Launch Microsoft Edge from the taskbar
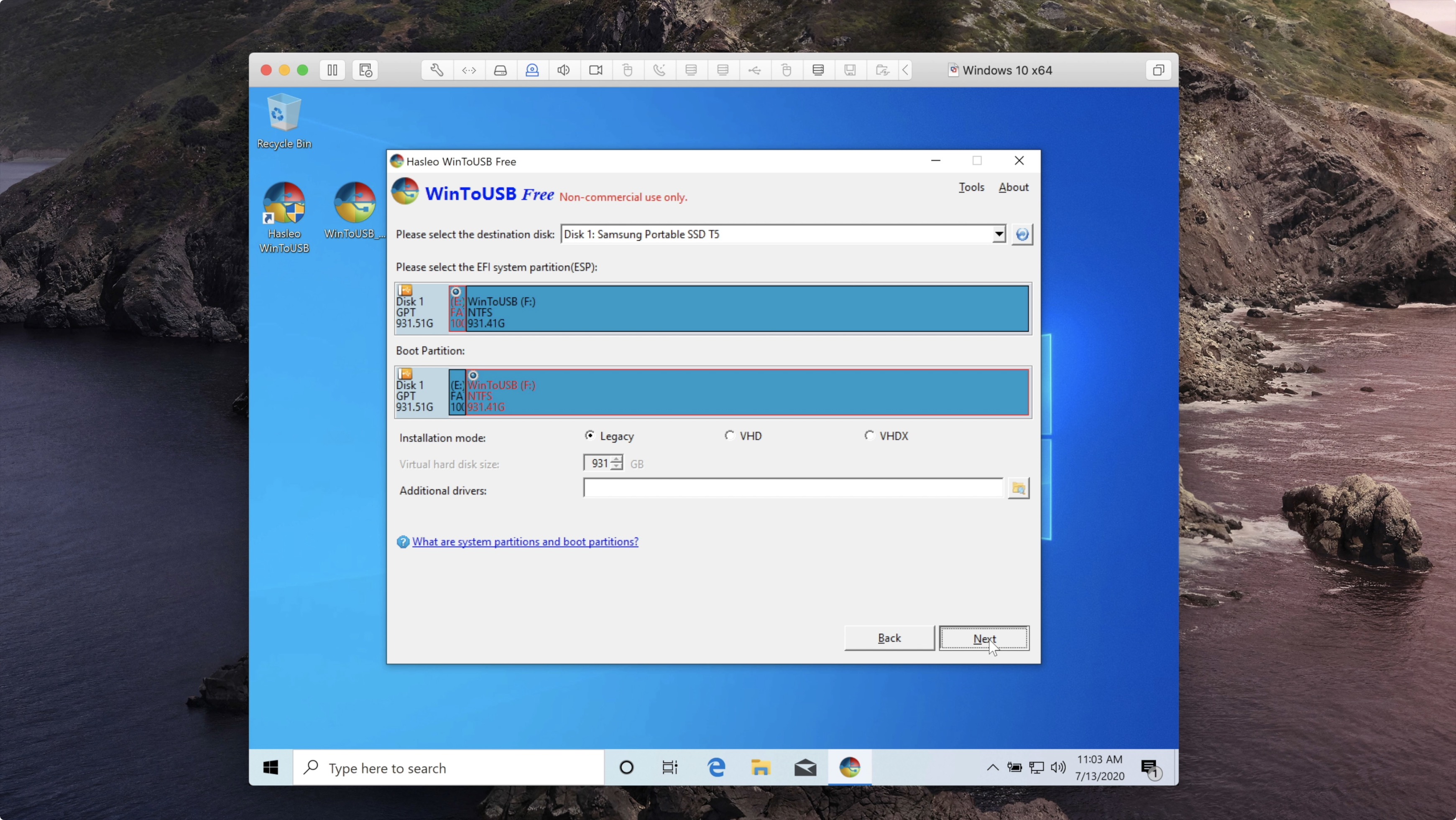This screenshot has height=820, width=1456. click(x=715, y=767)
